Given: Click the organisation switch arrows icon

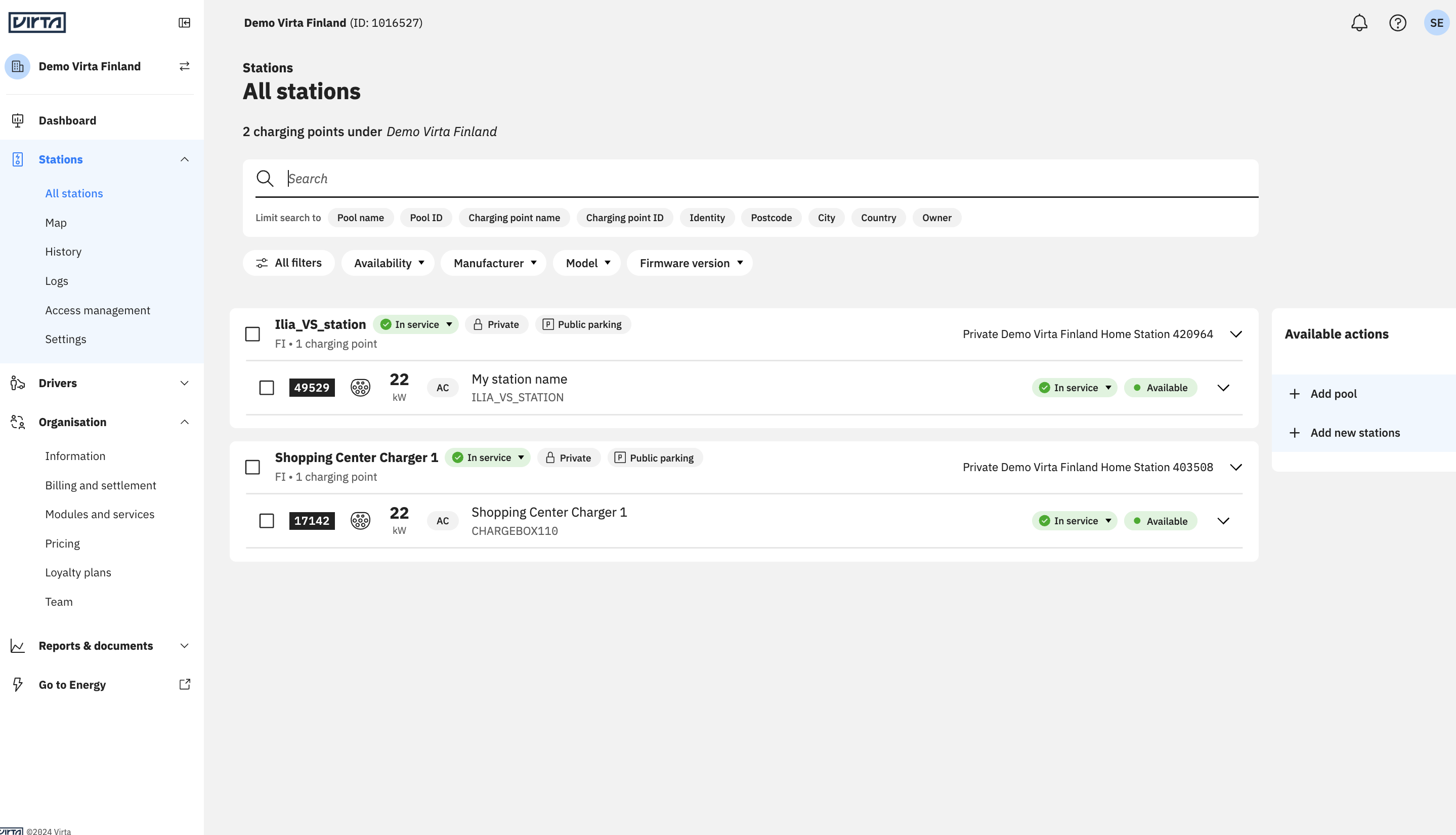Looking at the screenshot, I should pyautogui.click(x=185, y=66).
